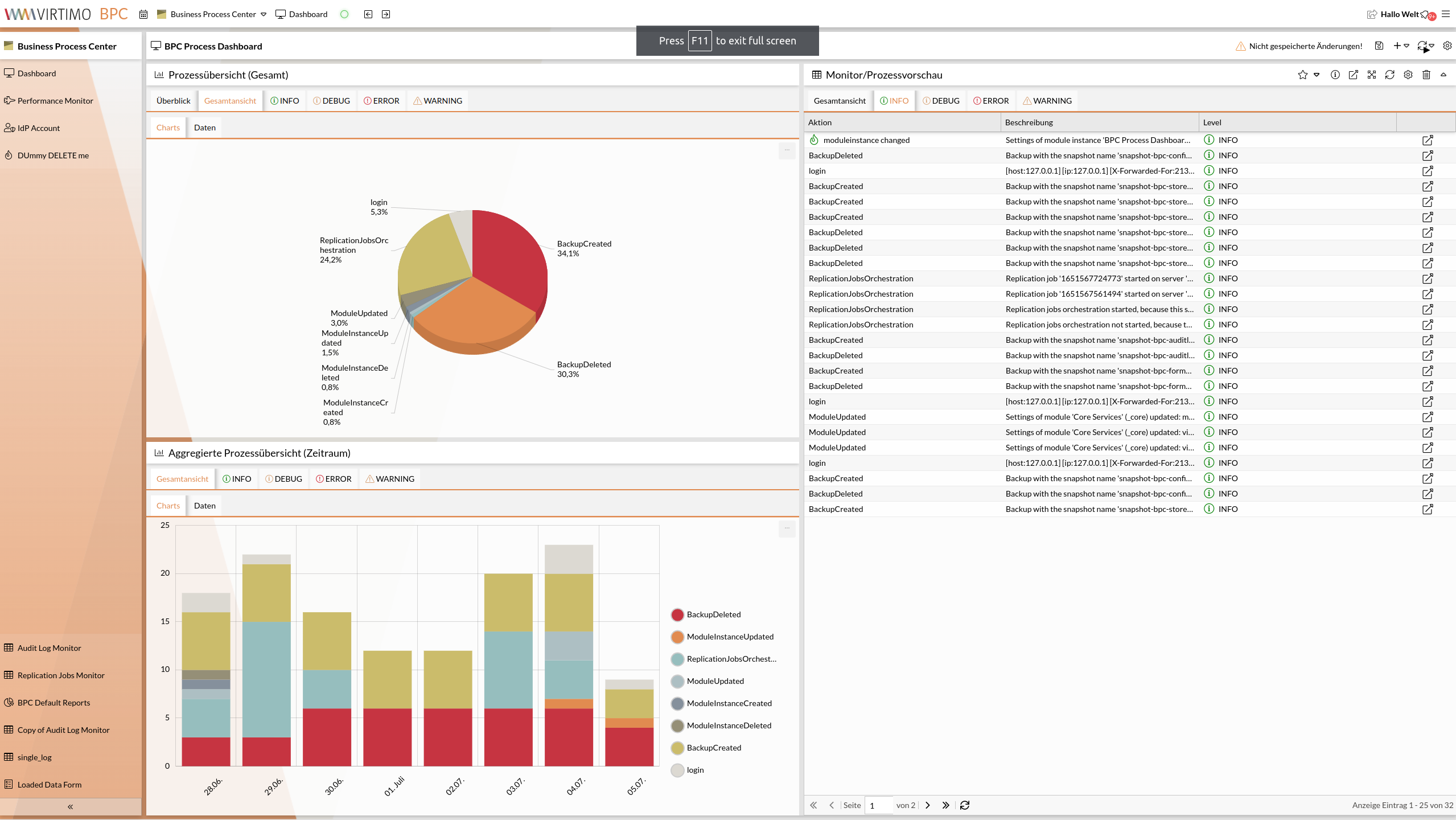1456x820 pixels.
Task: Save the dashboard using the save icon
Action: coord(1379,46)
